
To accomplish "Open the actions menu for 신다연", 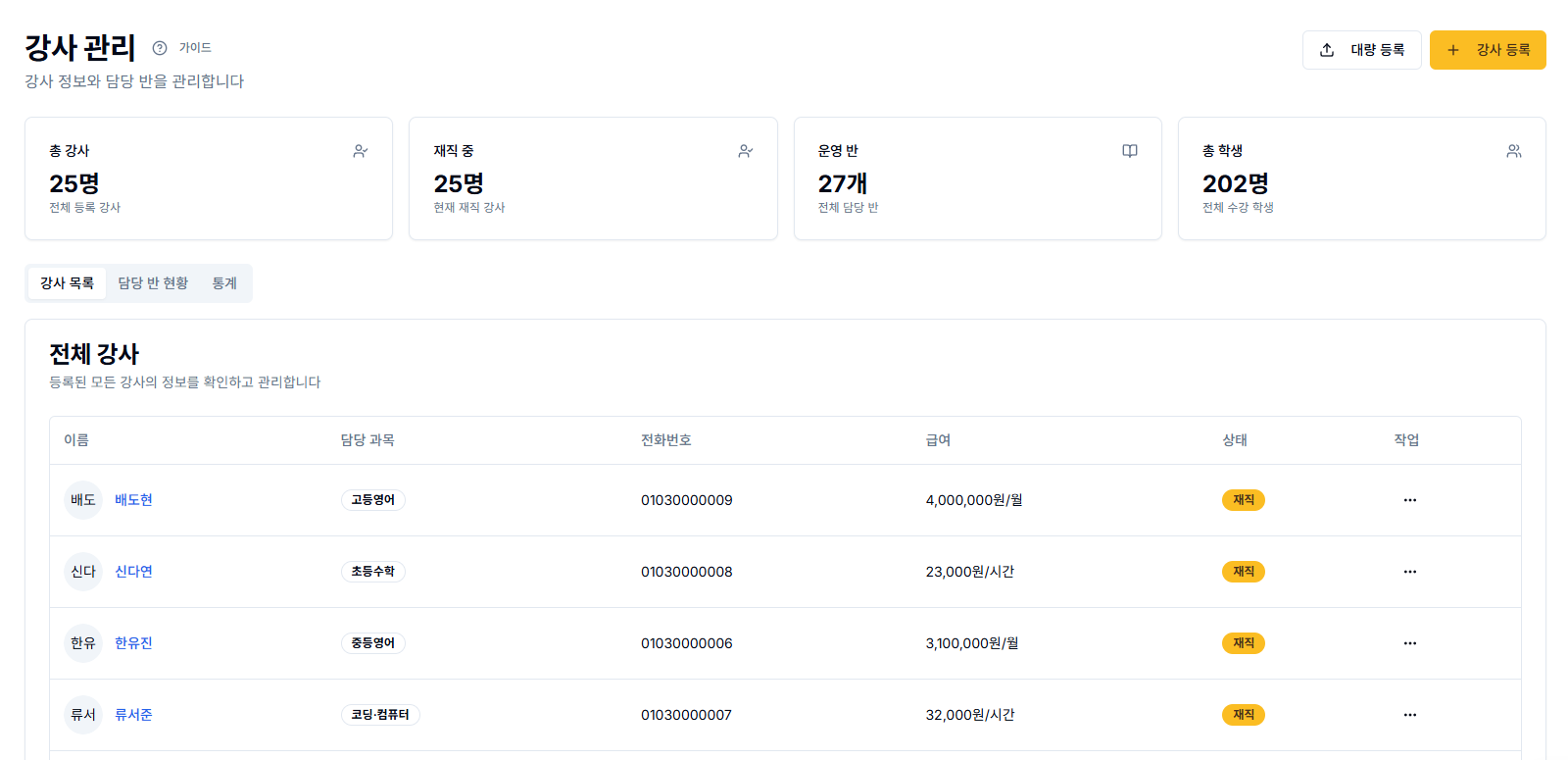I will [x=1409, y=572].
